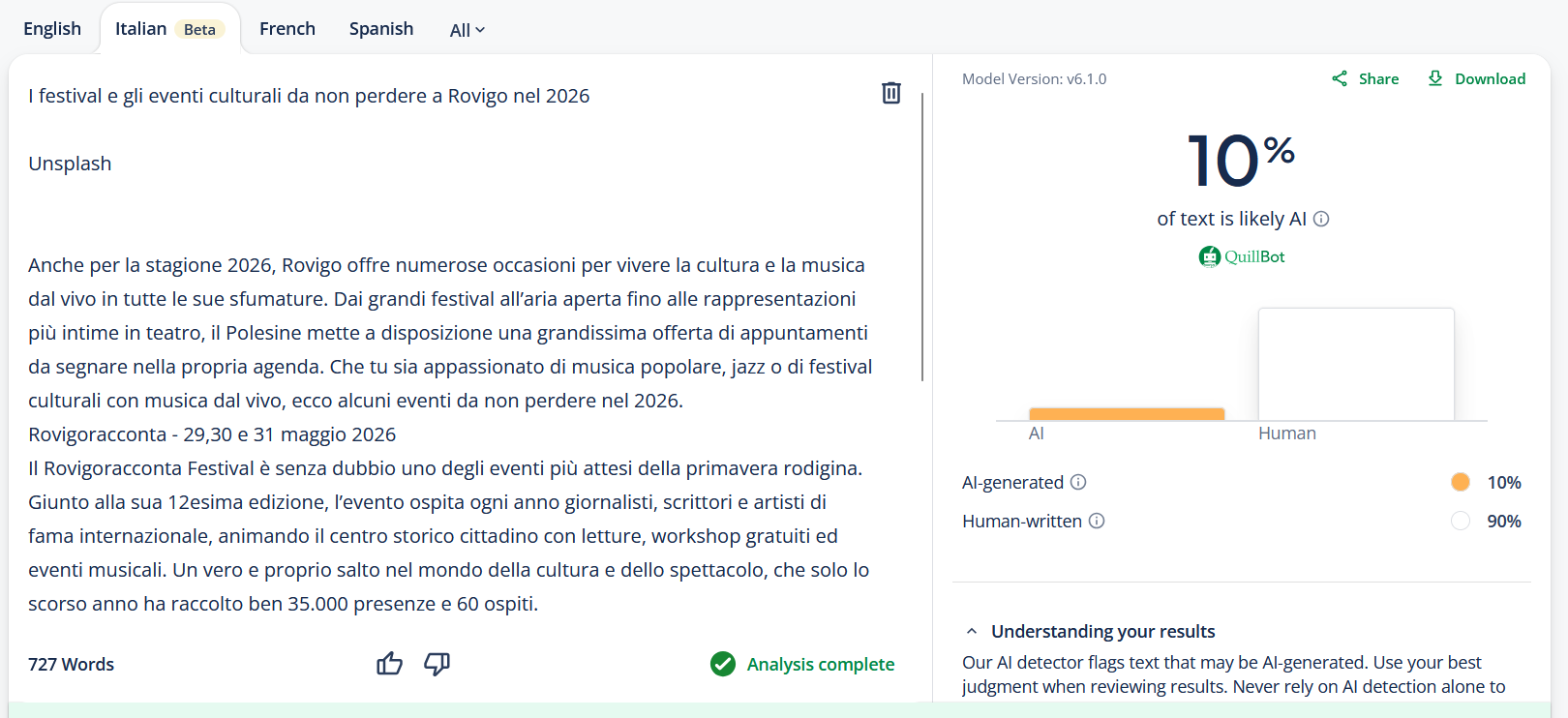Image resolution: width=1568 pixels, height=718 pixels.
Task: Switch to the English tab
Action: pyautogui.click(x=52, y=29)
